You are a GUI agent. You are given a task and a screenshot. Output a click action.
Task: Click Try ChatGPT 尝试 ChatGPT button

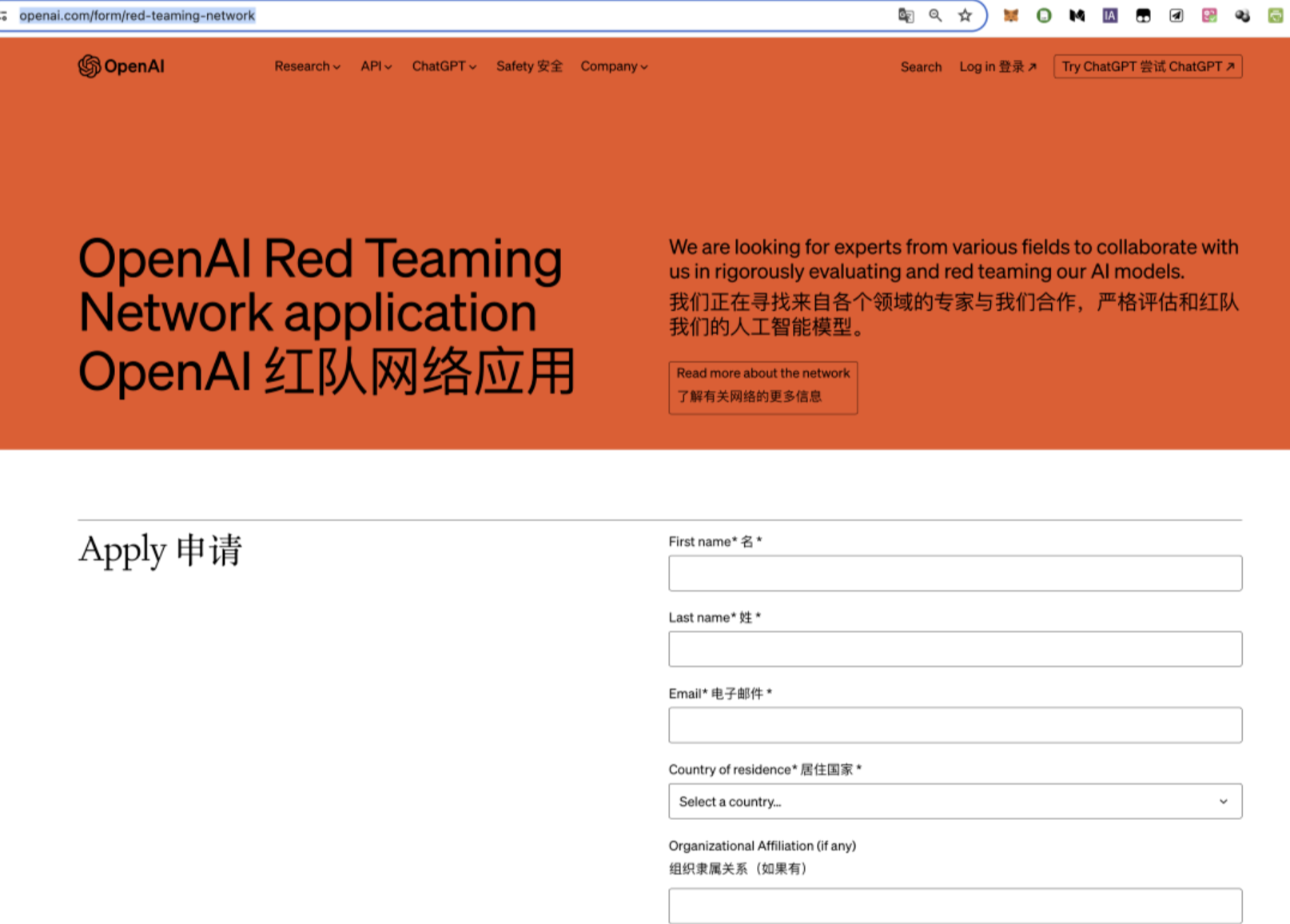point(1148,66)
